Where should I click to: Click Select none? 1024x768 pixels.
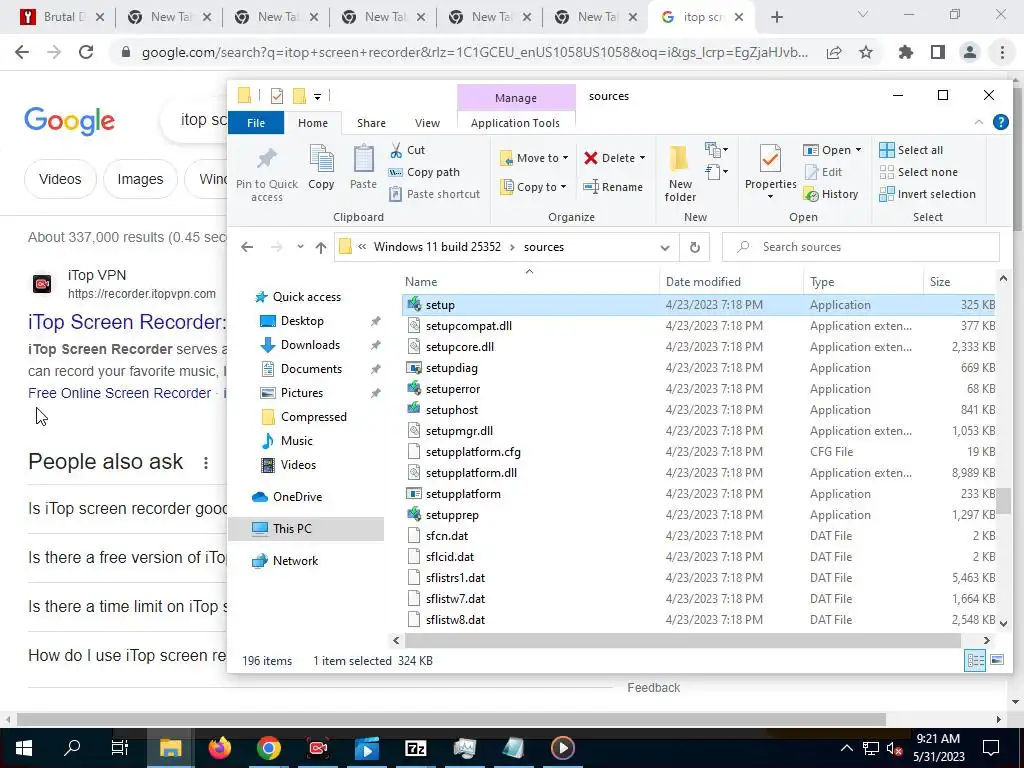919,172
